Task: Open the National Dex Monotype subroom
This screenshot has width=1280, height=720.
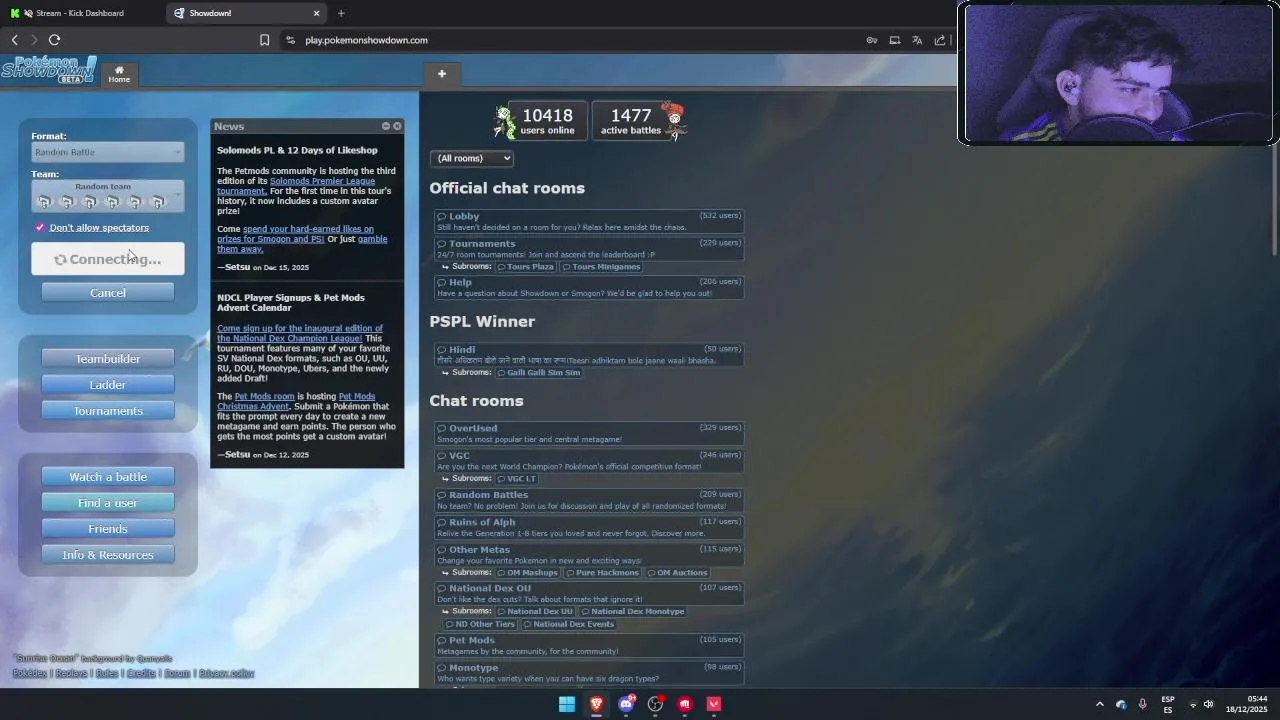Action: coord(632,611)
